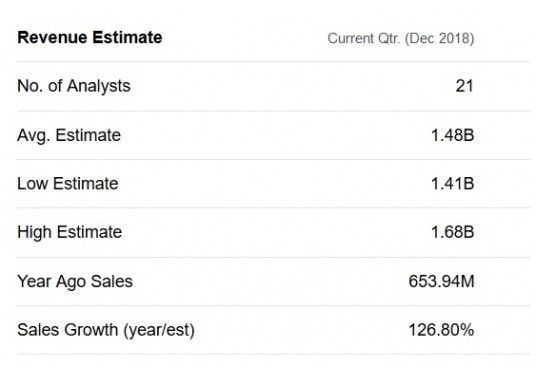The width and height of the screenshot is (536, 376).
Task: Click the Sales Growth (year/est) label
Action: pyautogui.click(x=106, y=330)
